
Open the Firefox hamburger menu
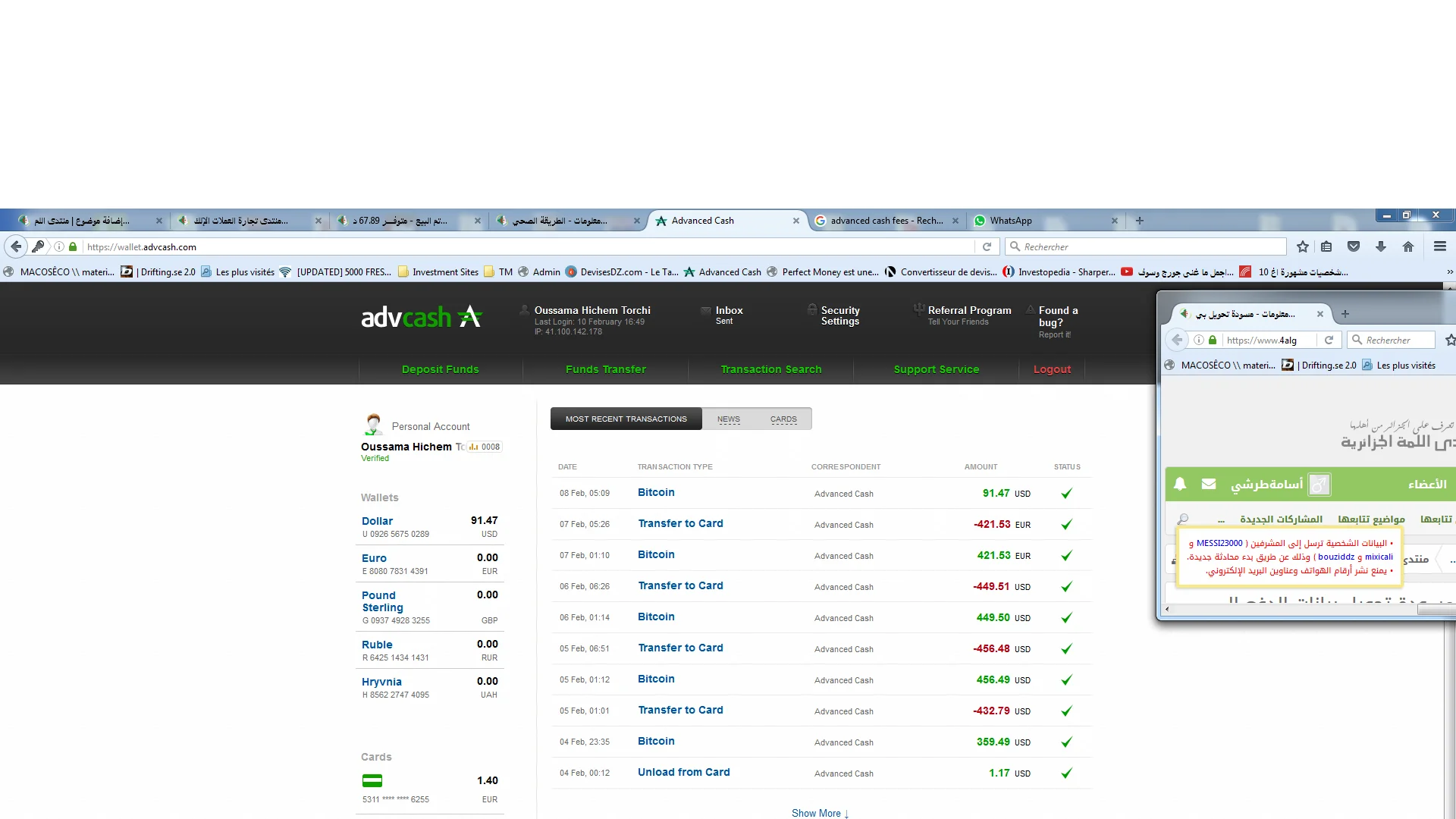click(1440, 246)
